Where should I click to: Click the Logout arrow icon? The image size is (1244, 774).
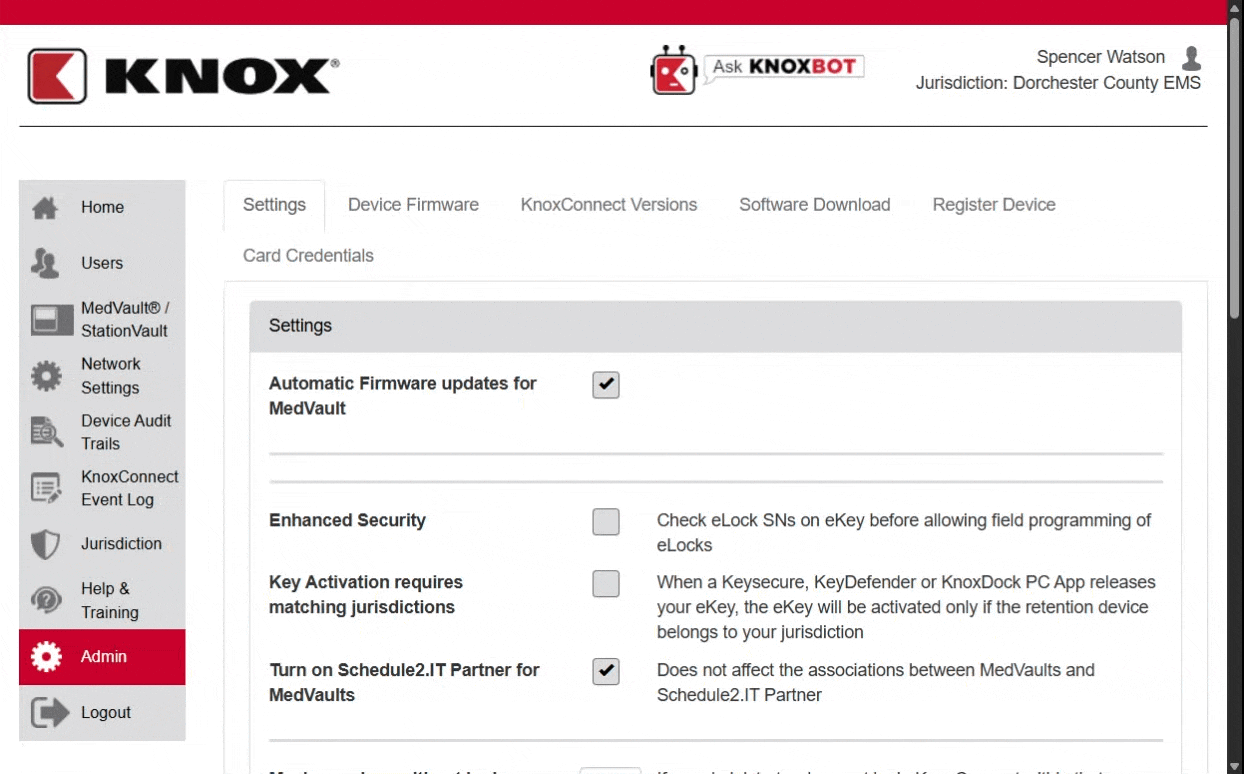48,713
